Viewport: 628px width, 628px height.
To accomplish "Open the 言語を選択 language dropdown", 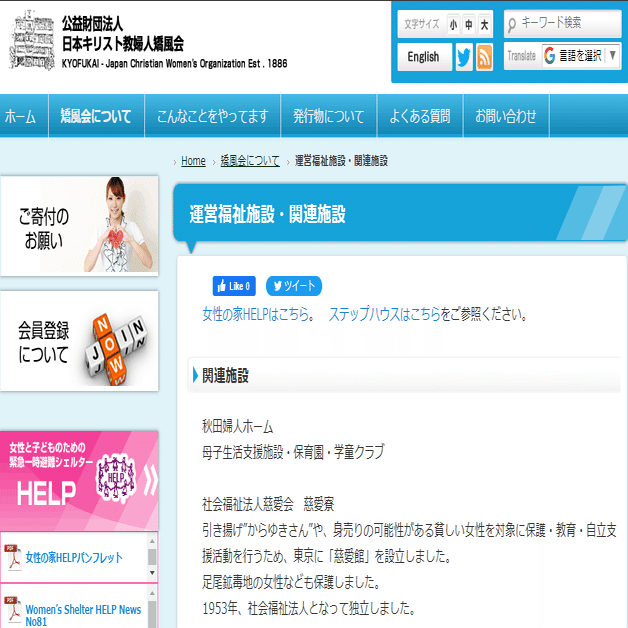I will point(581,56).
